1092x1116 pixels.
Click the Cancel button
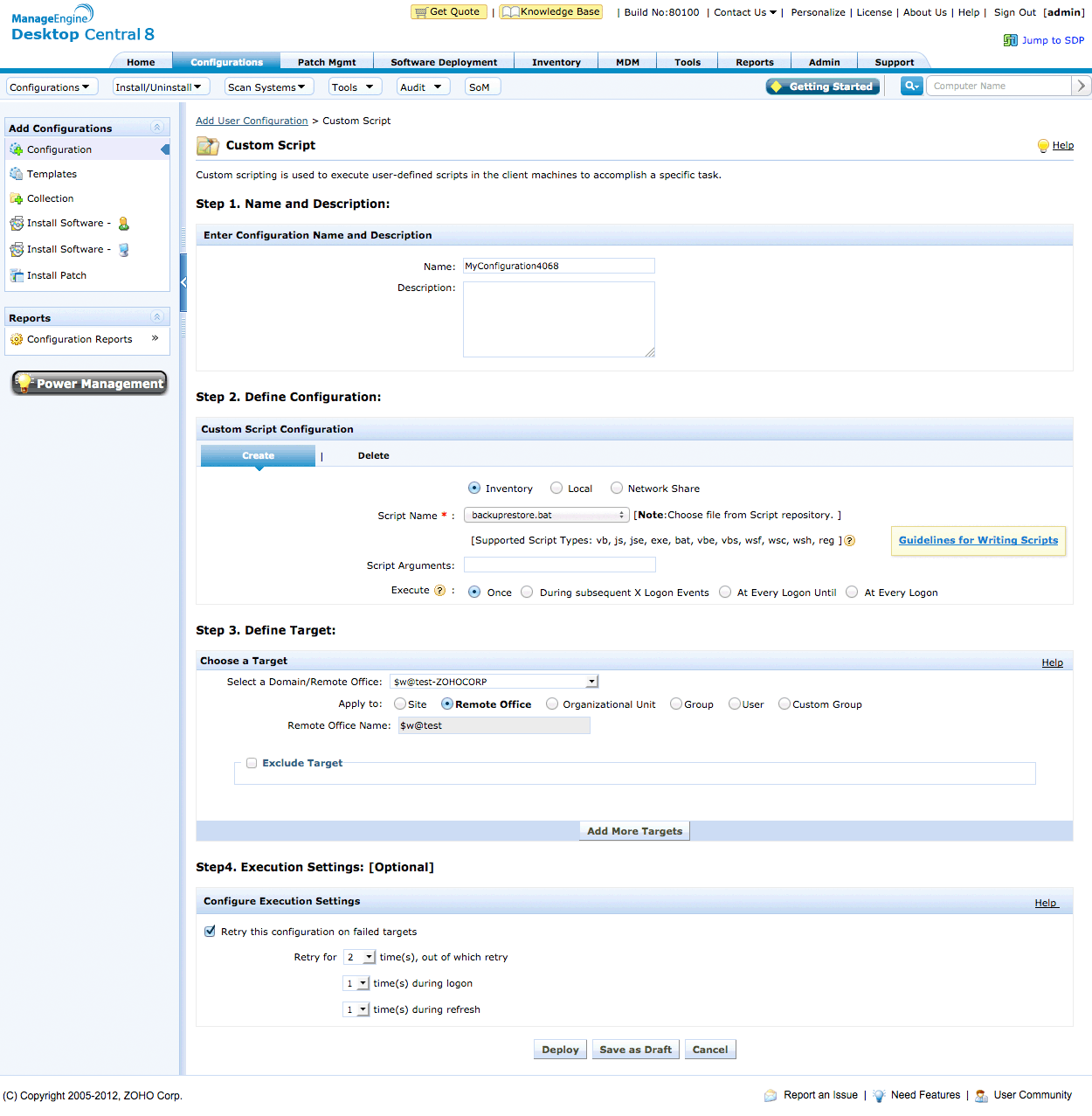click(x=710, y=1050)
